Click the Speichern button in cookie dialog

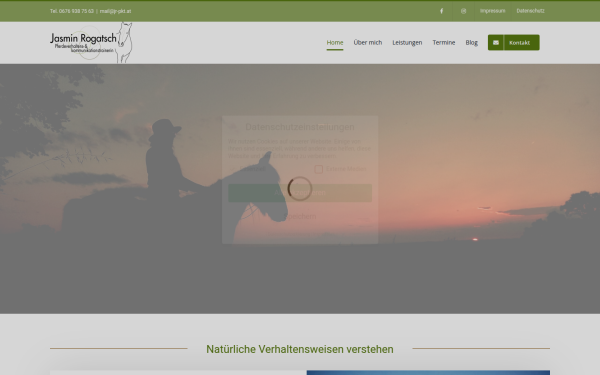coord(300,217)
